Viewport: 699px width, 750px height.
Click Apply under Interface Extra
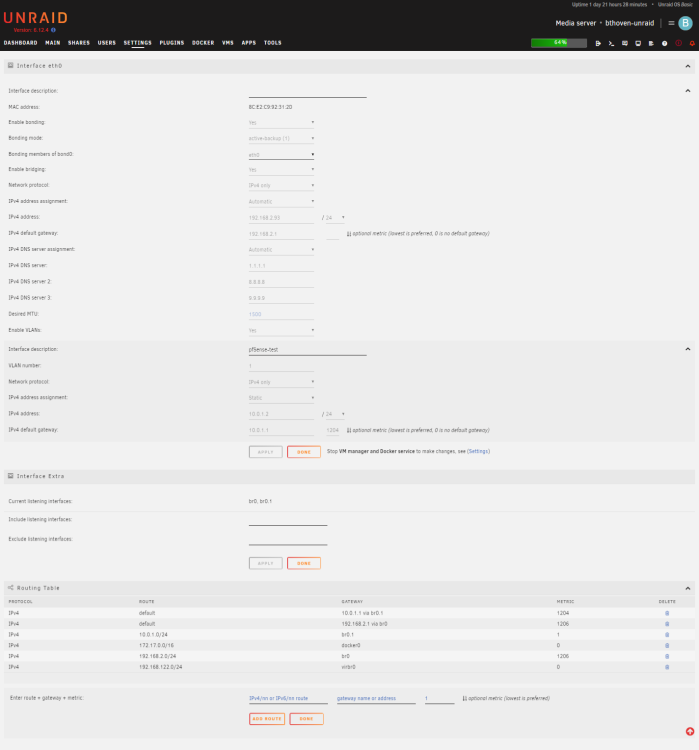pyautogui.click(x=266, y=563)
